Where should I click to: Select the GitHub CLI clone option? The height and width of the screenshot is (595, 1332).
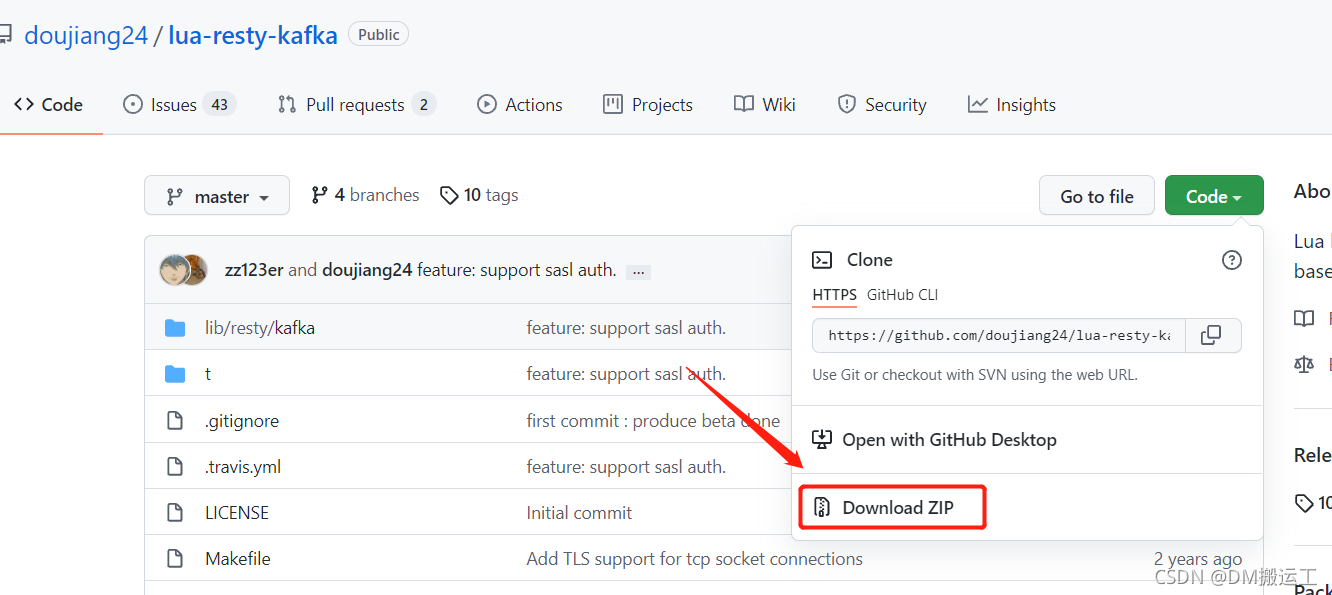click(902, 295)
